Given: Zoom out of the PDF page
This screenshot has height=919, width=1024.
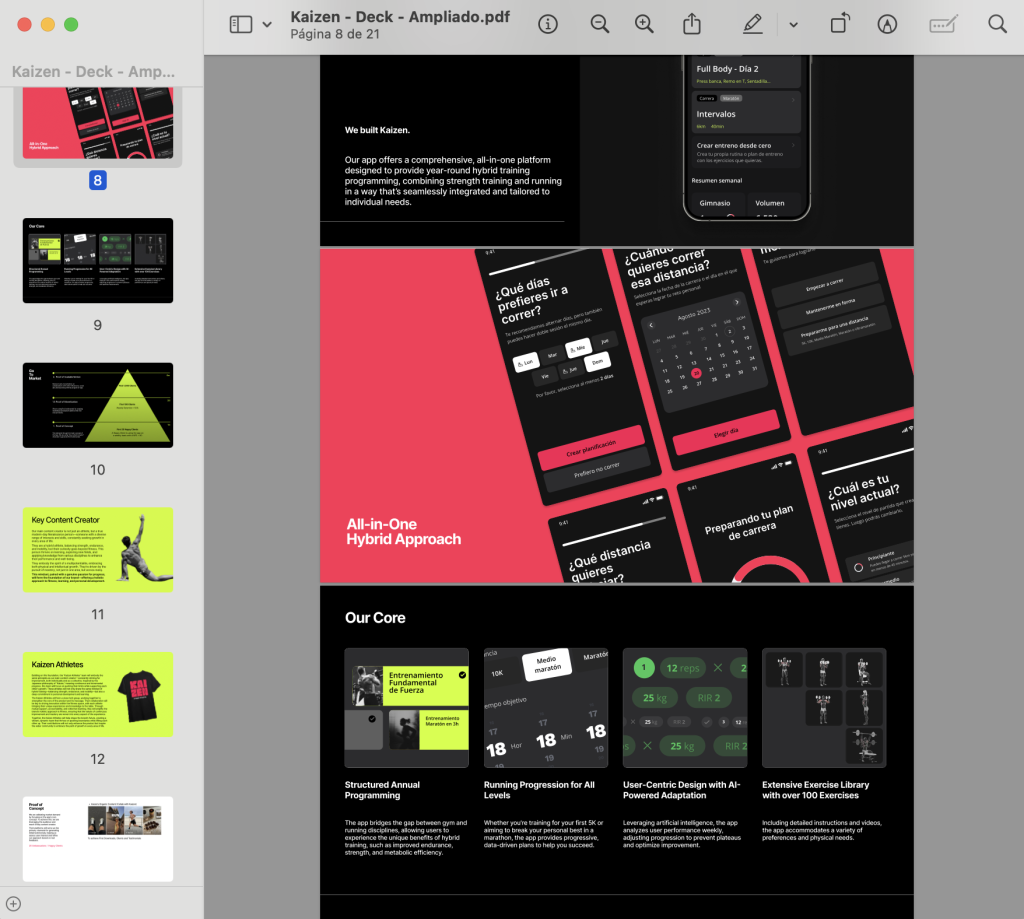Looking at the screenshot, I should (600, 24).
